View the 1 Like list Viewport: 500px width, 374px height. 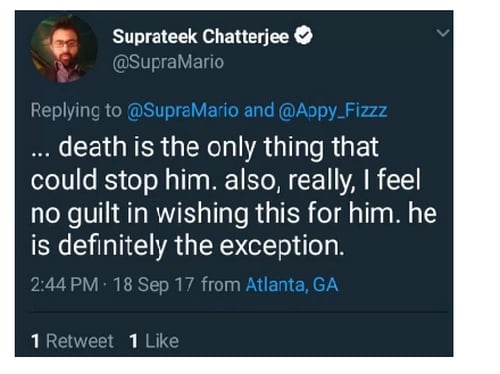(154, 341)
